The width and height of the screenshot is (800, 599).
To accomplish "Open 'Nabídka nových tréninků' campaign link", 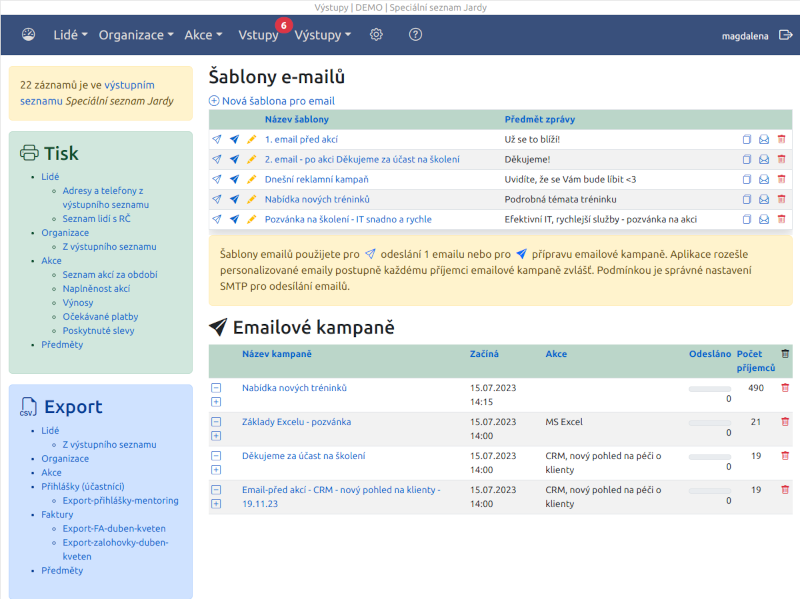I will point(294,388).
